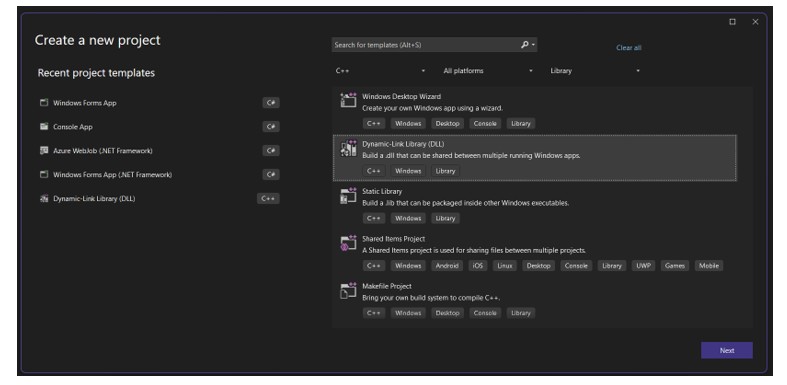Select Windows Desktop Wizard template title

tap(402, 96)
